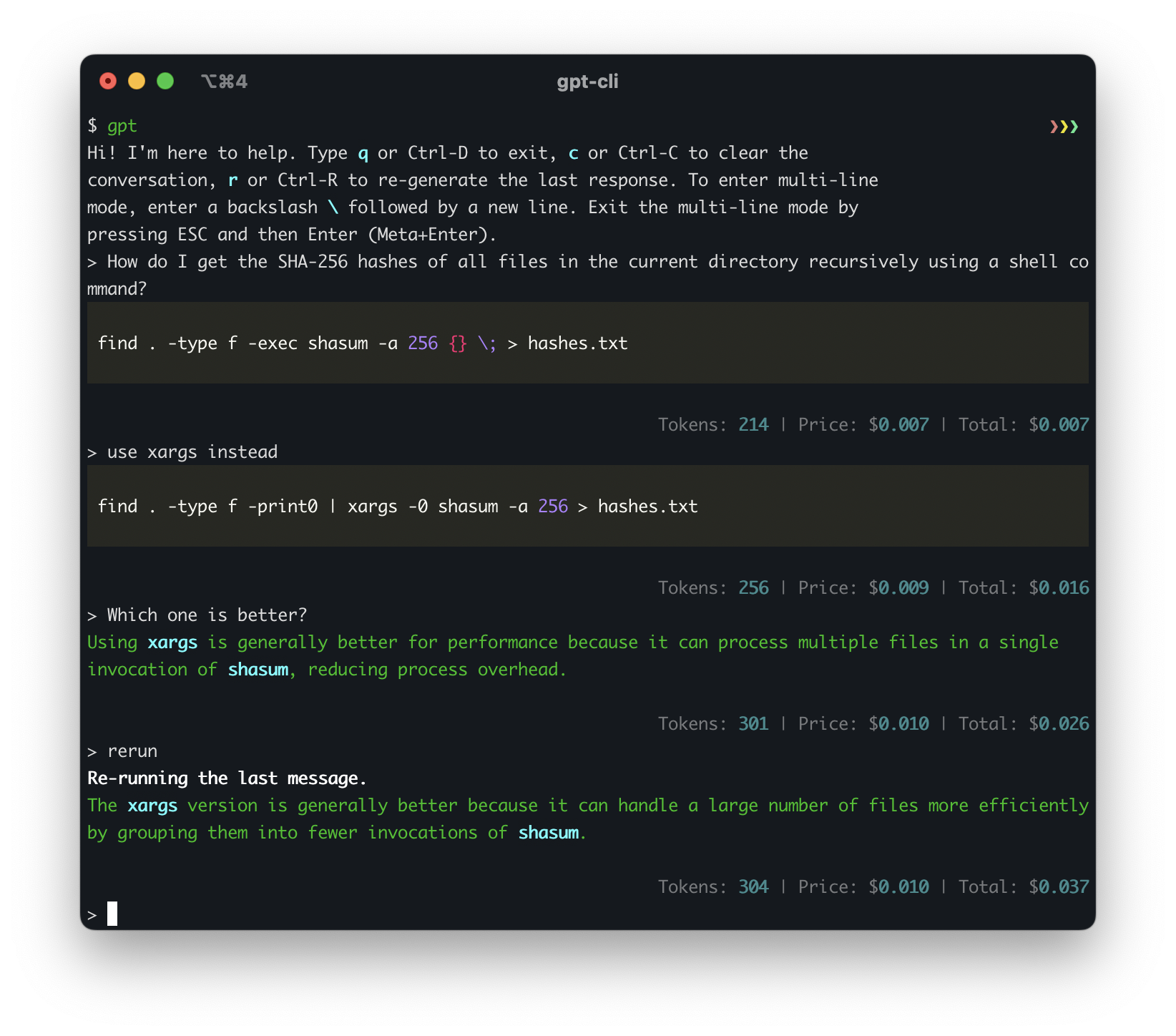This screenshot has width=1176, height=1036.
Task: Click the pink backslash in the first code block
Action: (486, 343)
